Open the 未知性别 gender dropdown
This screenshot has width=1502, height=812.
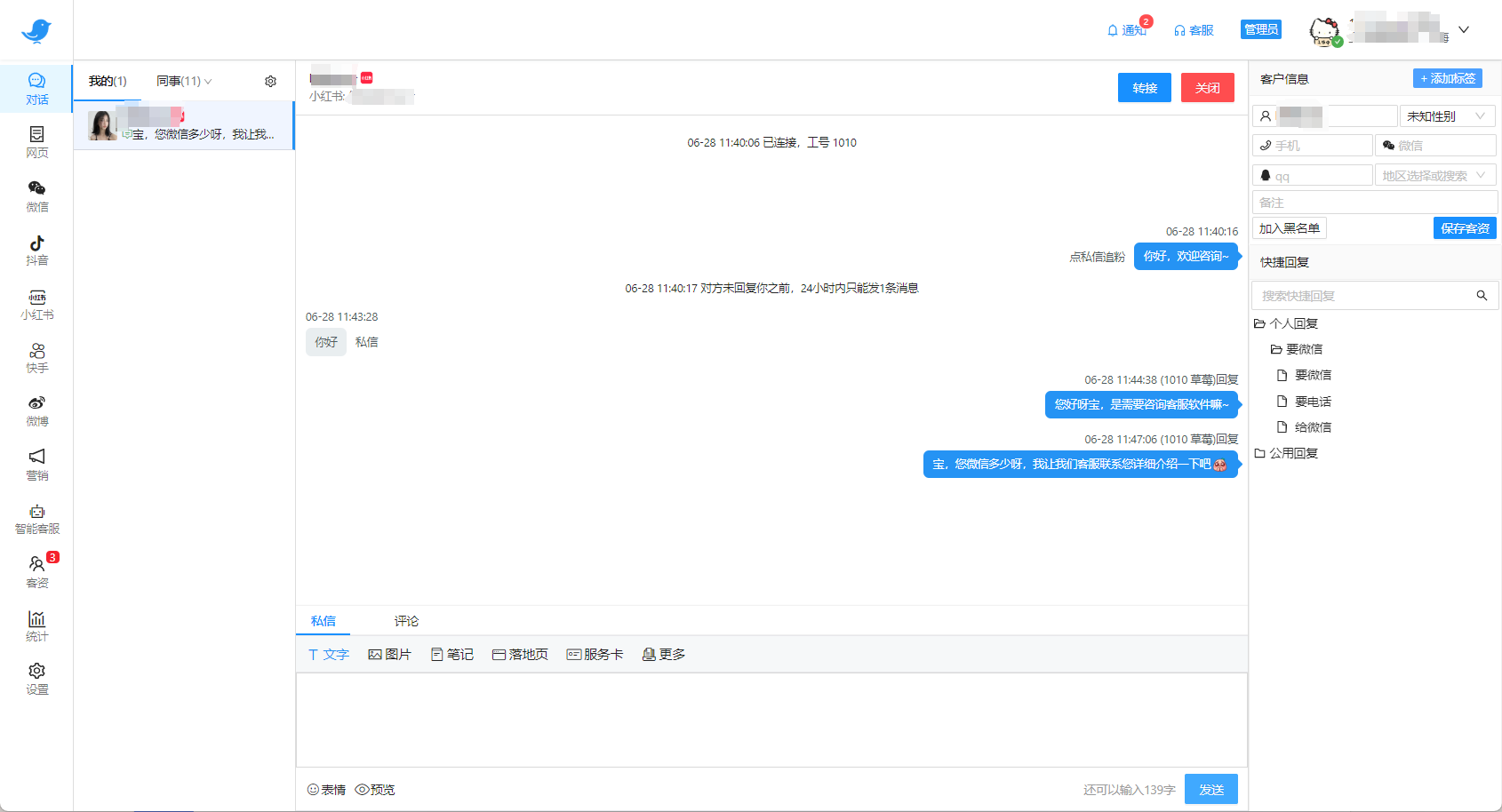click(x=1446, y=115)
